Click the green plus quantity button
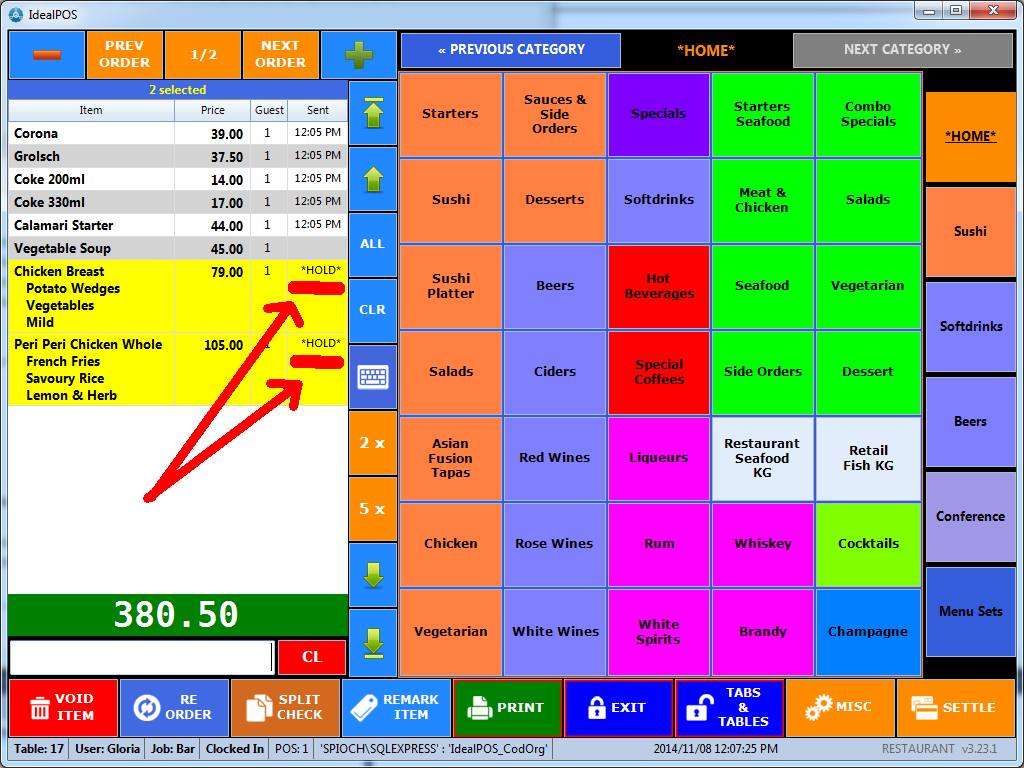Screen dimensions: 1024x768 tap(357, 55)
